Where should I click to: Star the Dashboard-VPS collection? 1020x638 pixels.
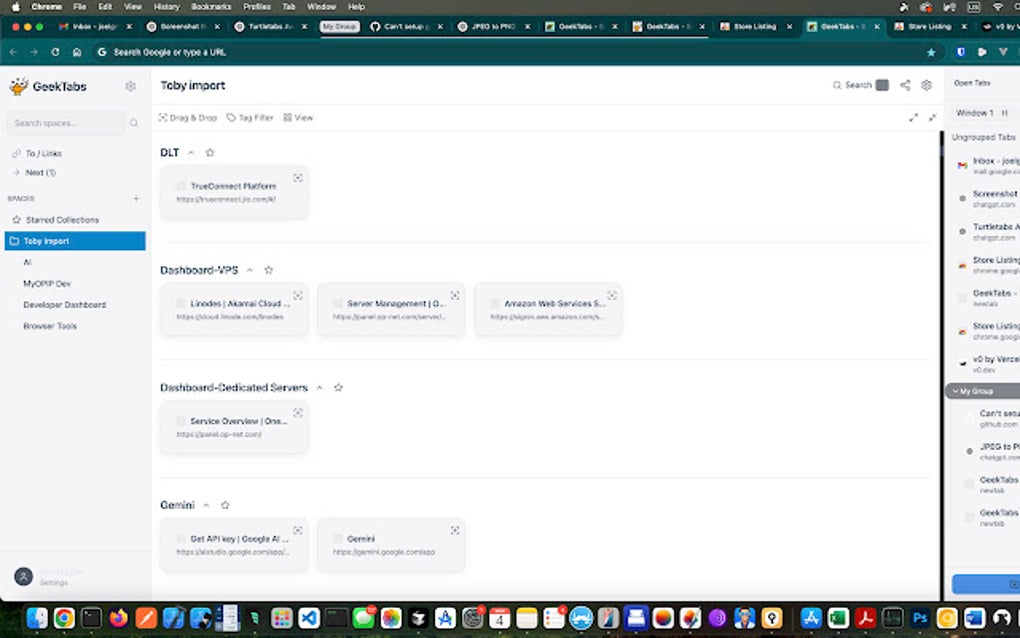(x=268, y=269)
